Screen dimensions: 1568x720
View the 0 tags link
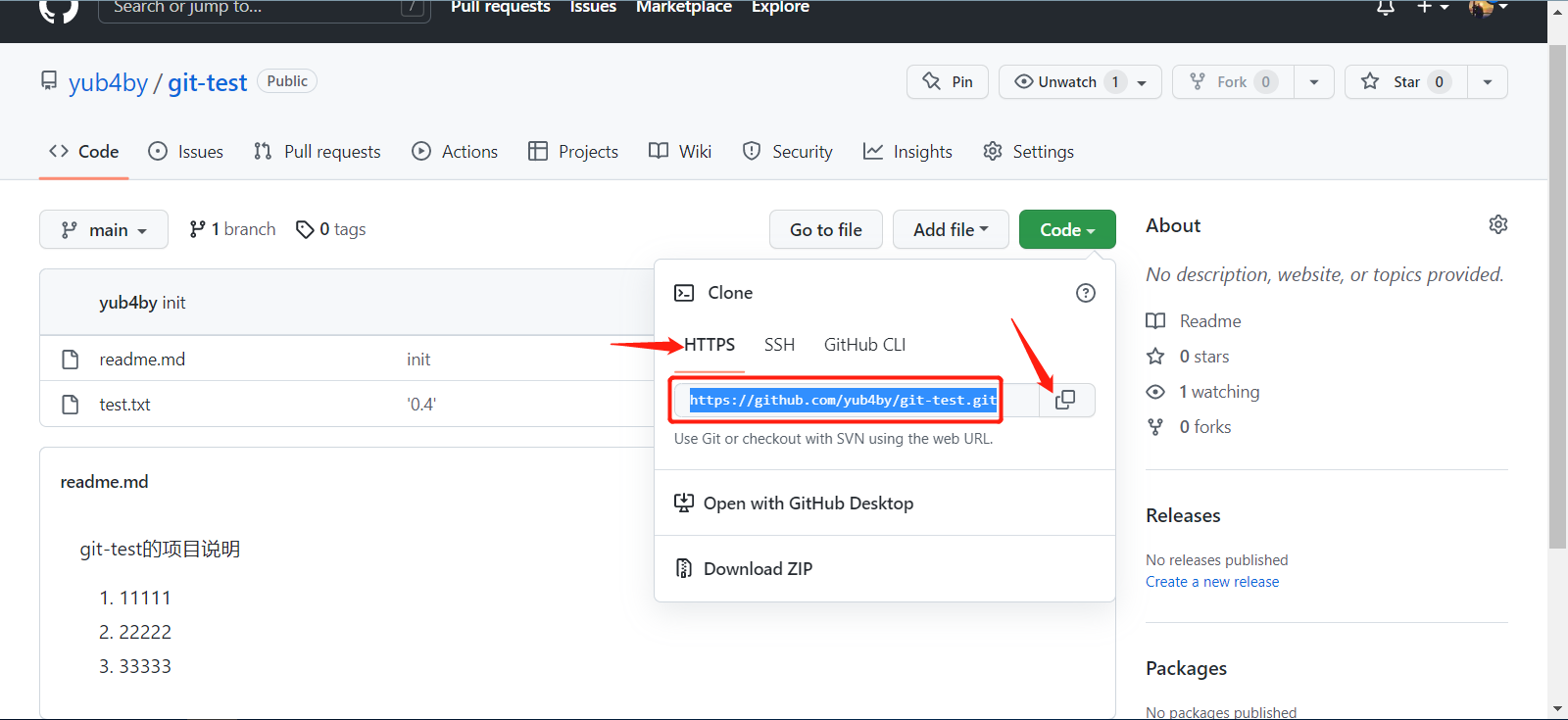coord(330,229)
